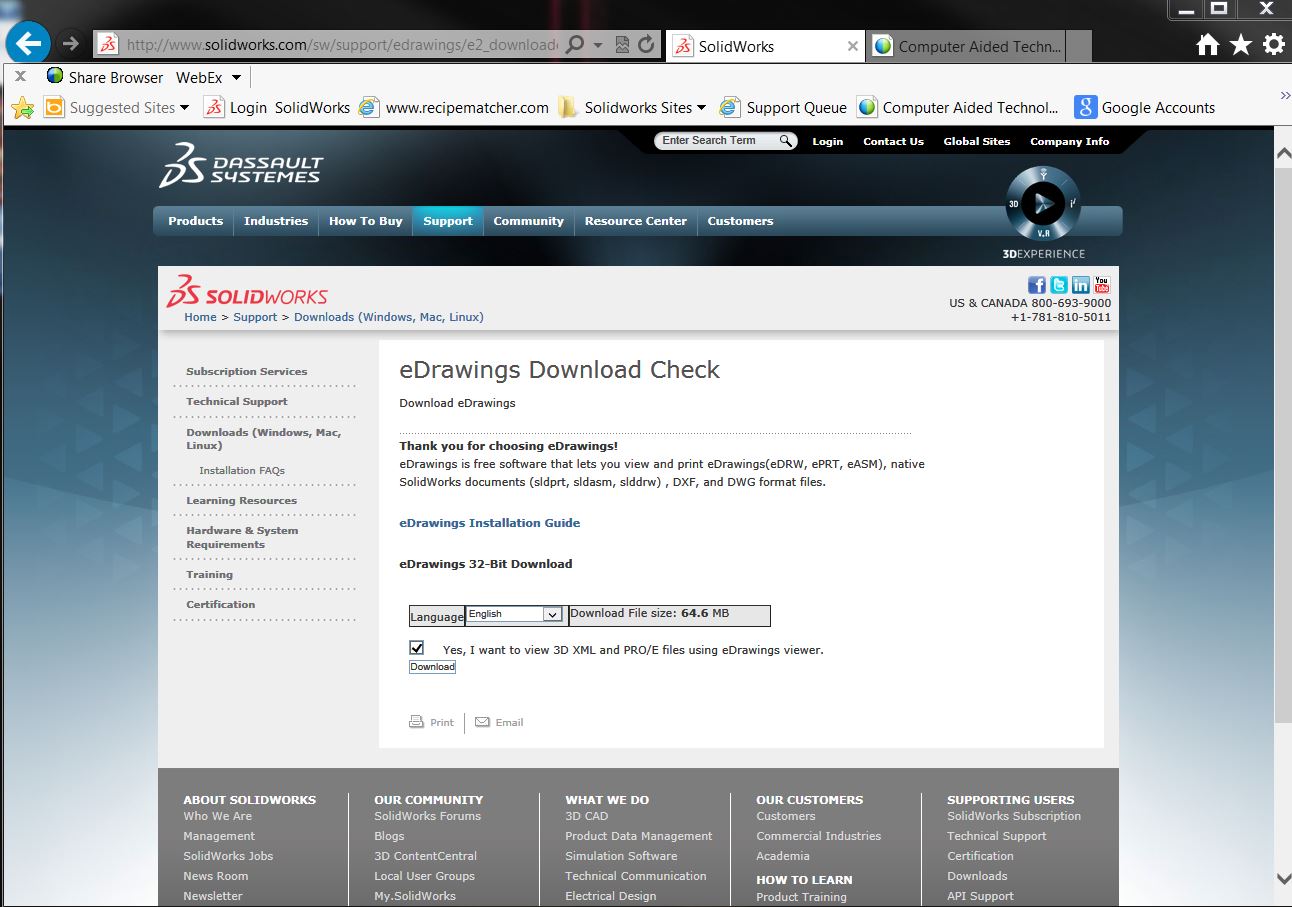Screen dimensions: 1292x907
Task: Click the Dassault Systemes logo
Action: [x=241, y=165]
